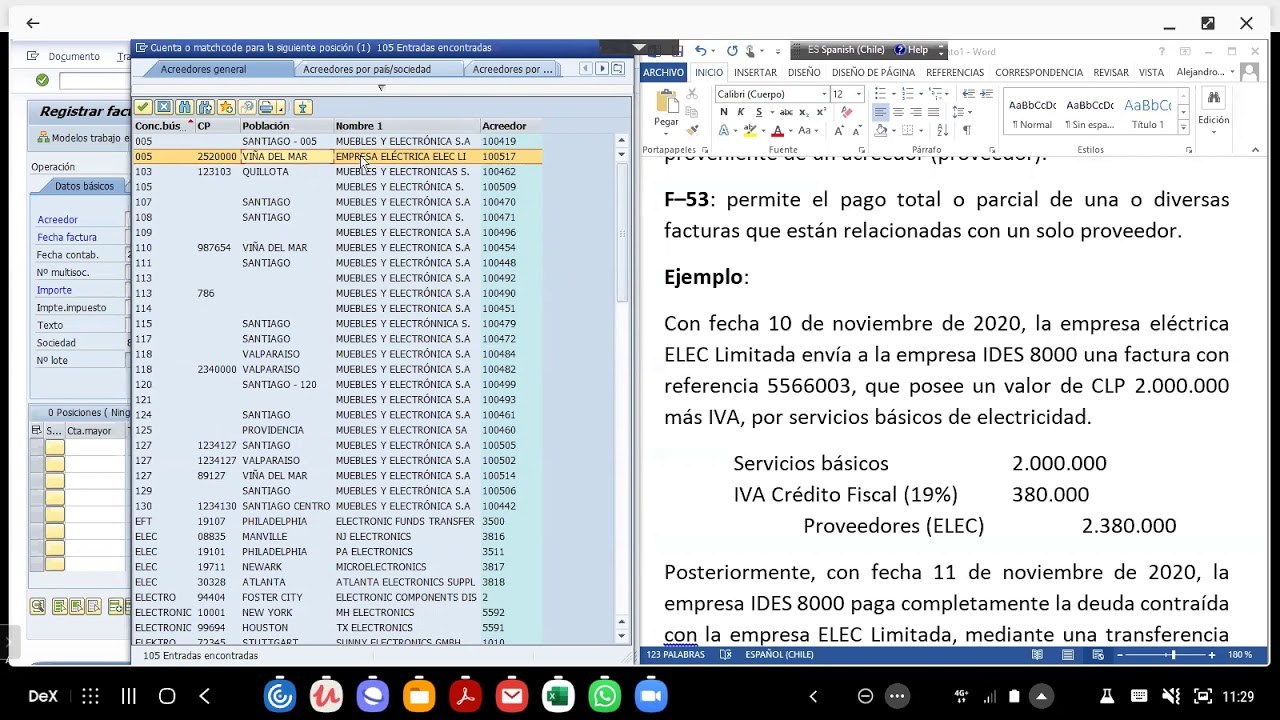This screenshot has height=720, width=1280.
Task: Click Modelos trabajo button in SAP
Action: click(x=84, y=138)
